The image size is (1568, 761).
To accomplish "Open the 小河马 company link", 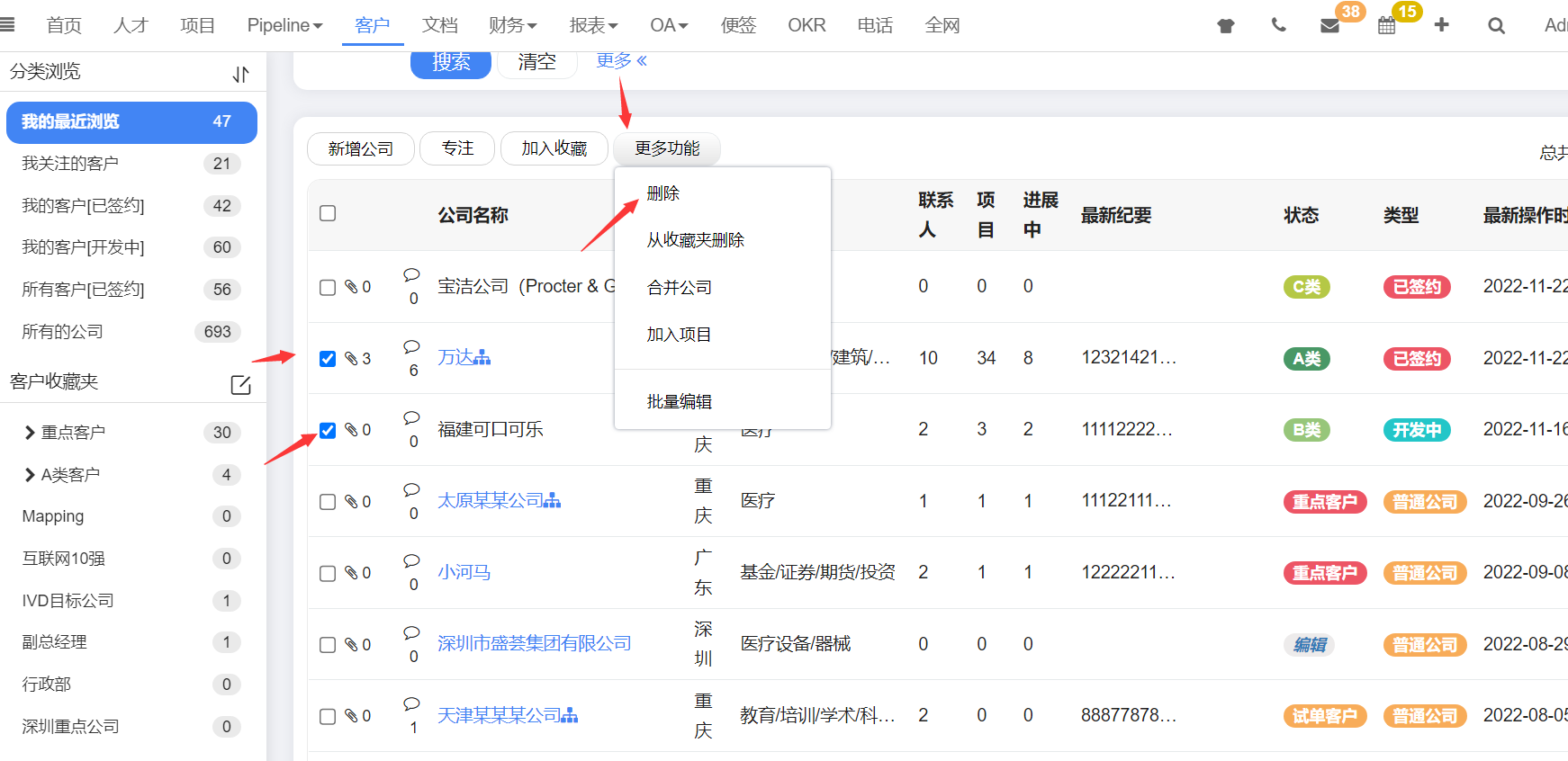I will (x=464, y=572).
